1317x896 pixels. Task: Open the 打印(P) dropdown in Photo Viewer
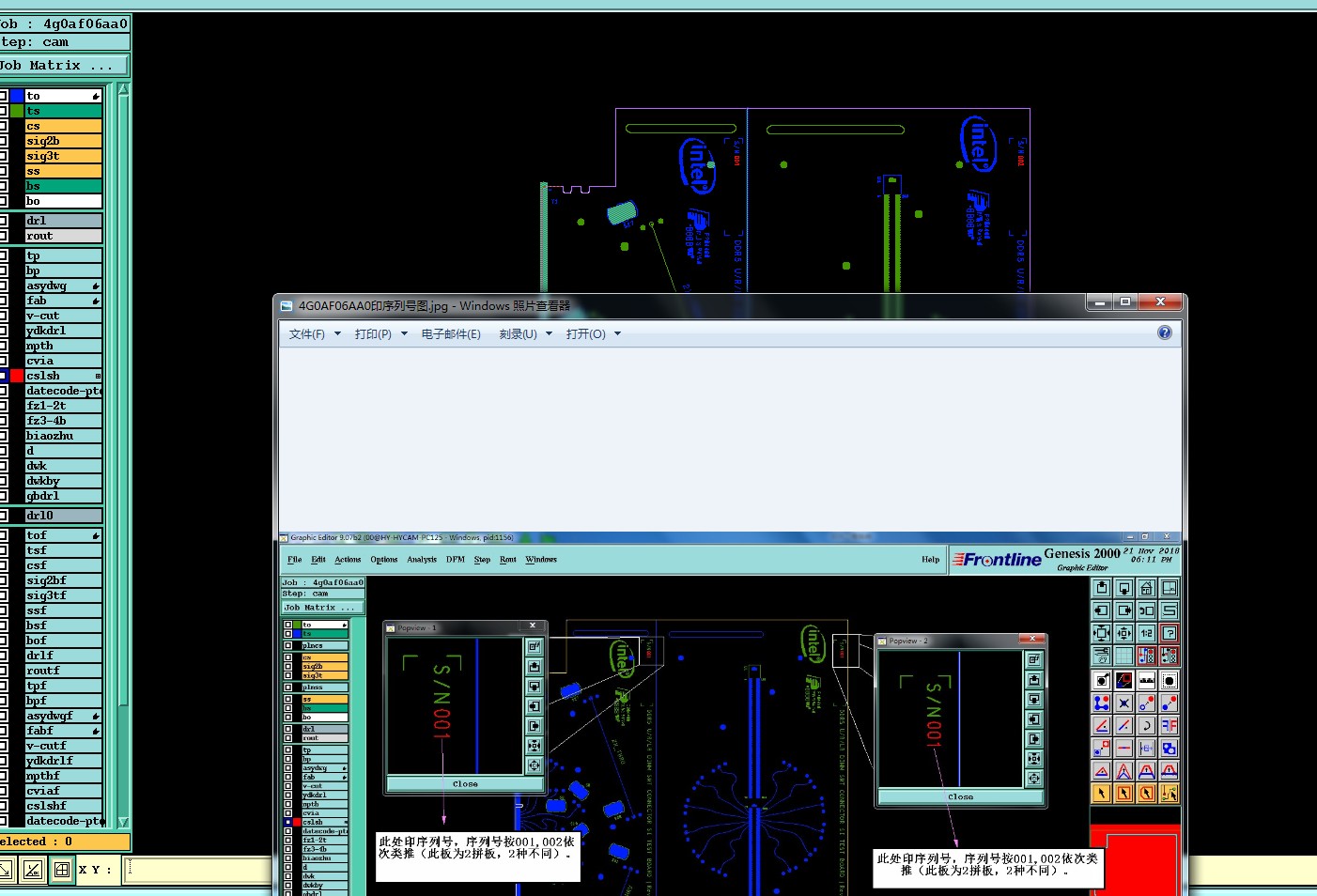point(380,334)
